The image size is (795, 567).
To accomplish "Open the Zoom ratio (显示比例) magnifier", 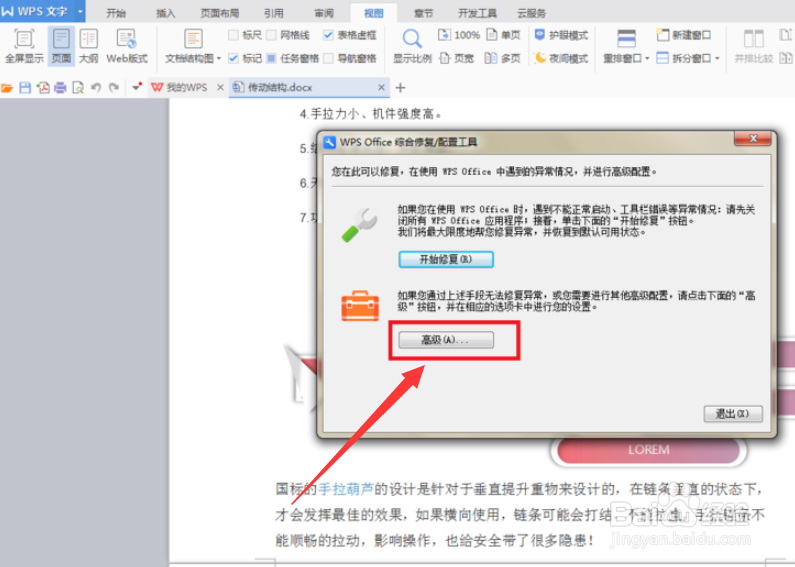I will tap(412, 39).
